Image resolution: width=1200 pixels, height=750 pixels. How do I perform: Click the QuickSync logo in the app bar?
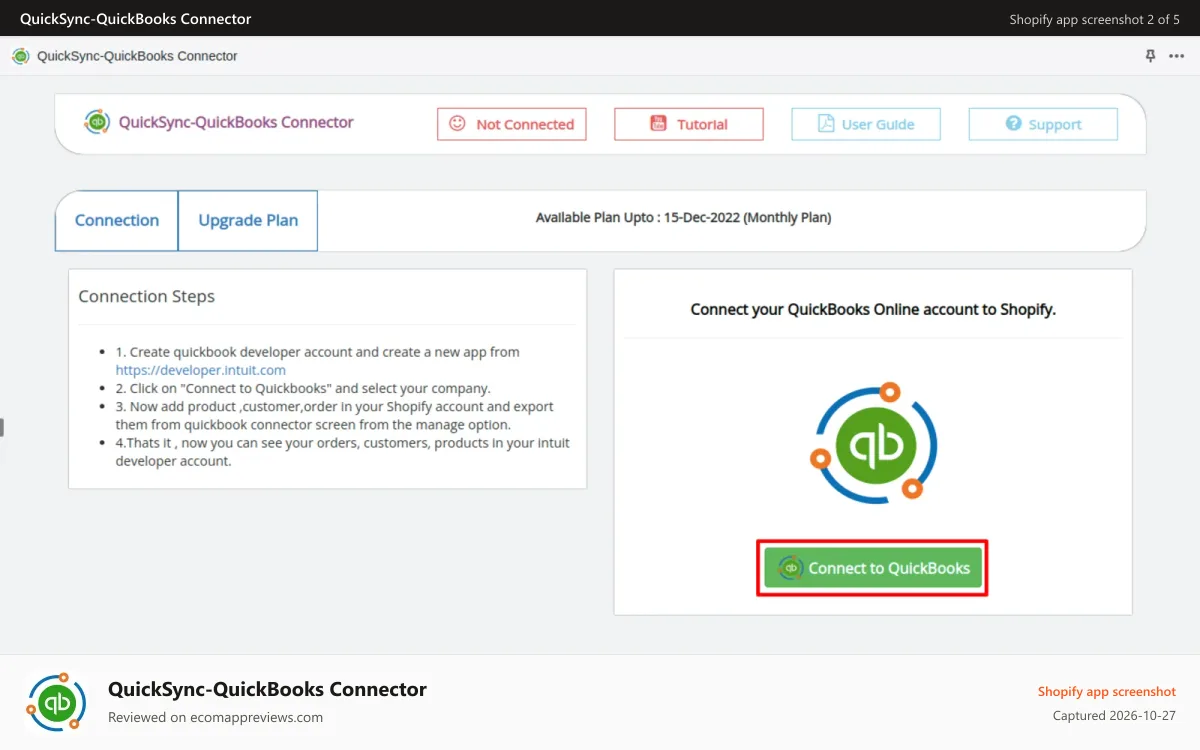tap(20, 56)
